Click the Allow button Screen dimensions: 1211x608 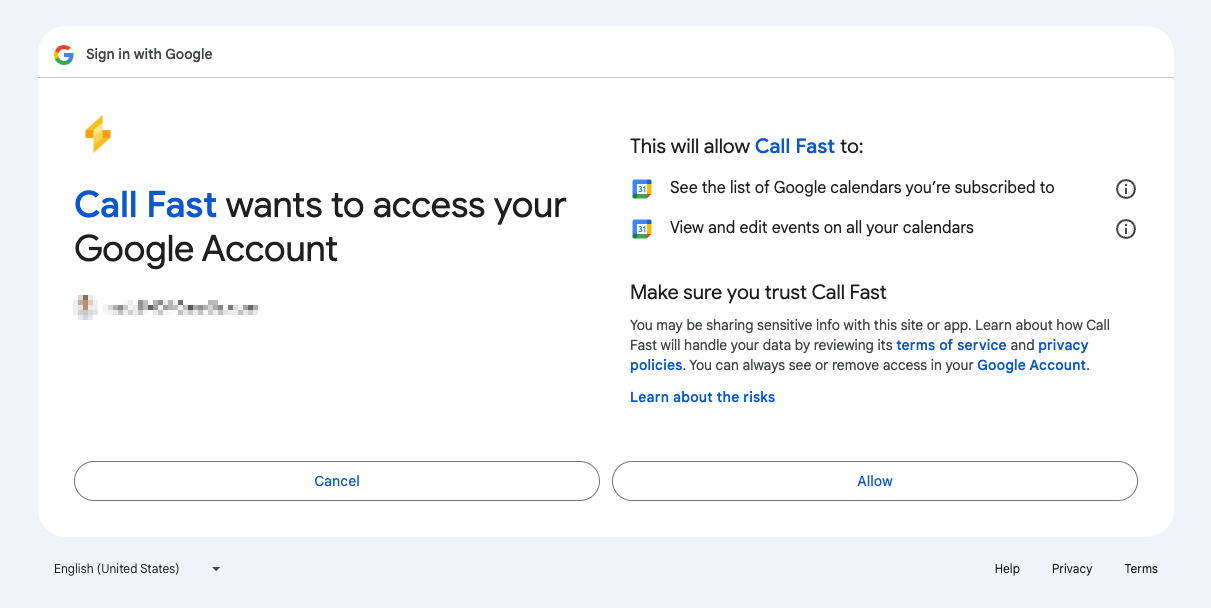click(875, 481)
